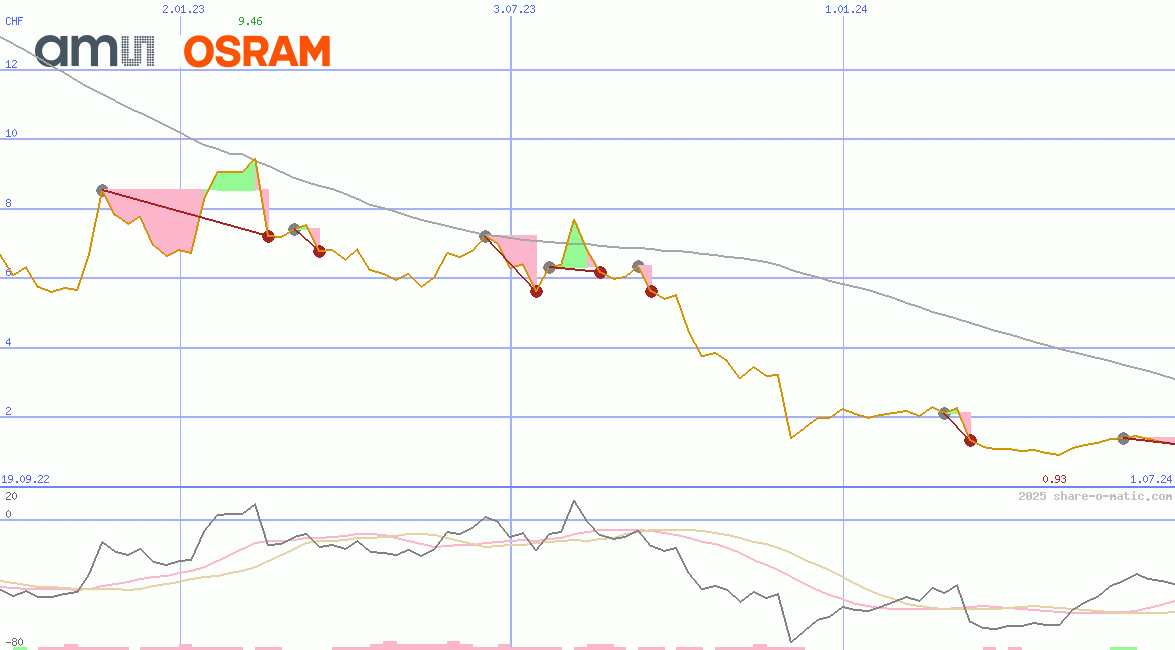Click the gray ams logo
The height and width of the screenshot is (650, 1175).
click(x=94, y=51)
